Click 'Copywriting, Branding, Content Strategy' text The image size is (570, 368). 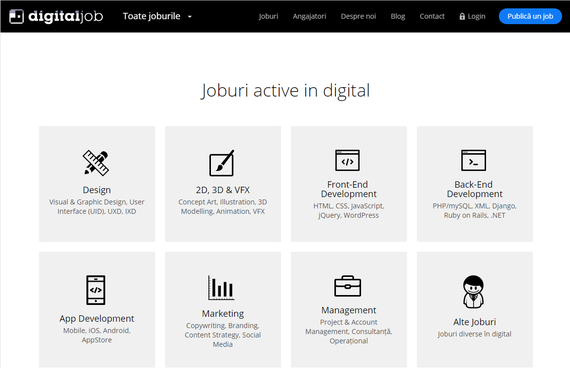[x=223, y=335]
